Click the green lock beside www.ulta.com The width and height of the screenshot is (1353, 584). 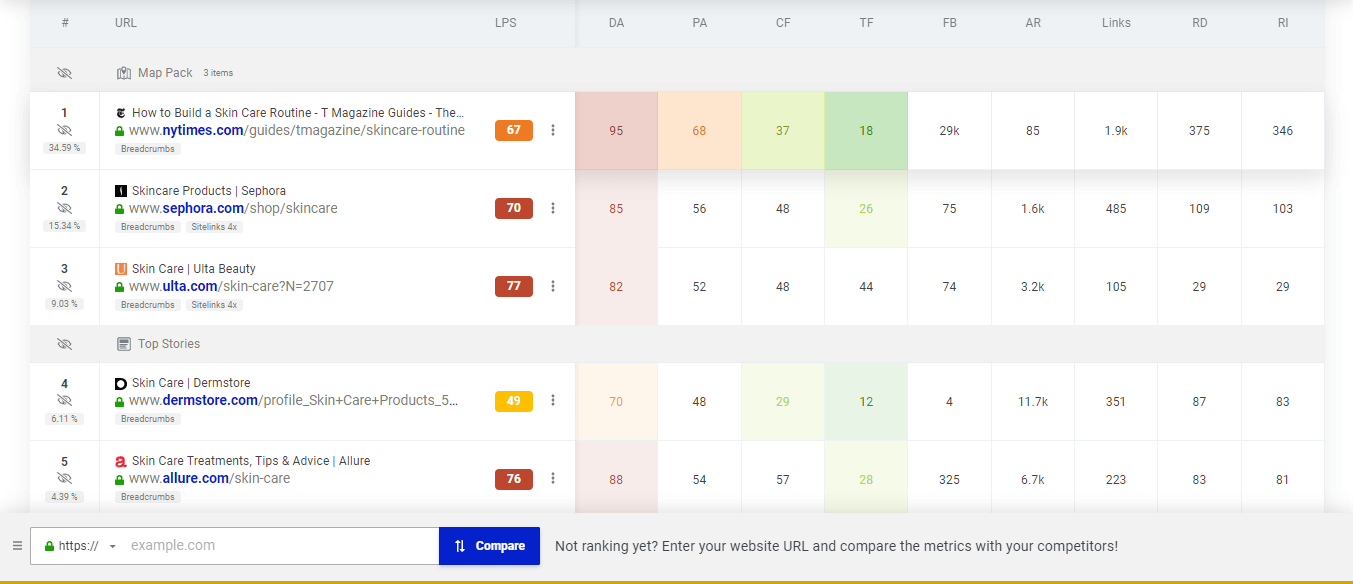120,287
